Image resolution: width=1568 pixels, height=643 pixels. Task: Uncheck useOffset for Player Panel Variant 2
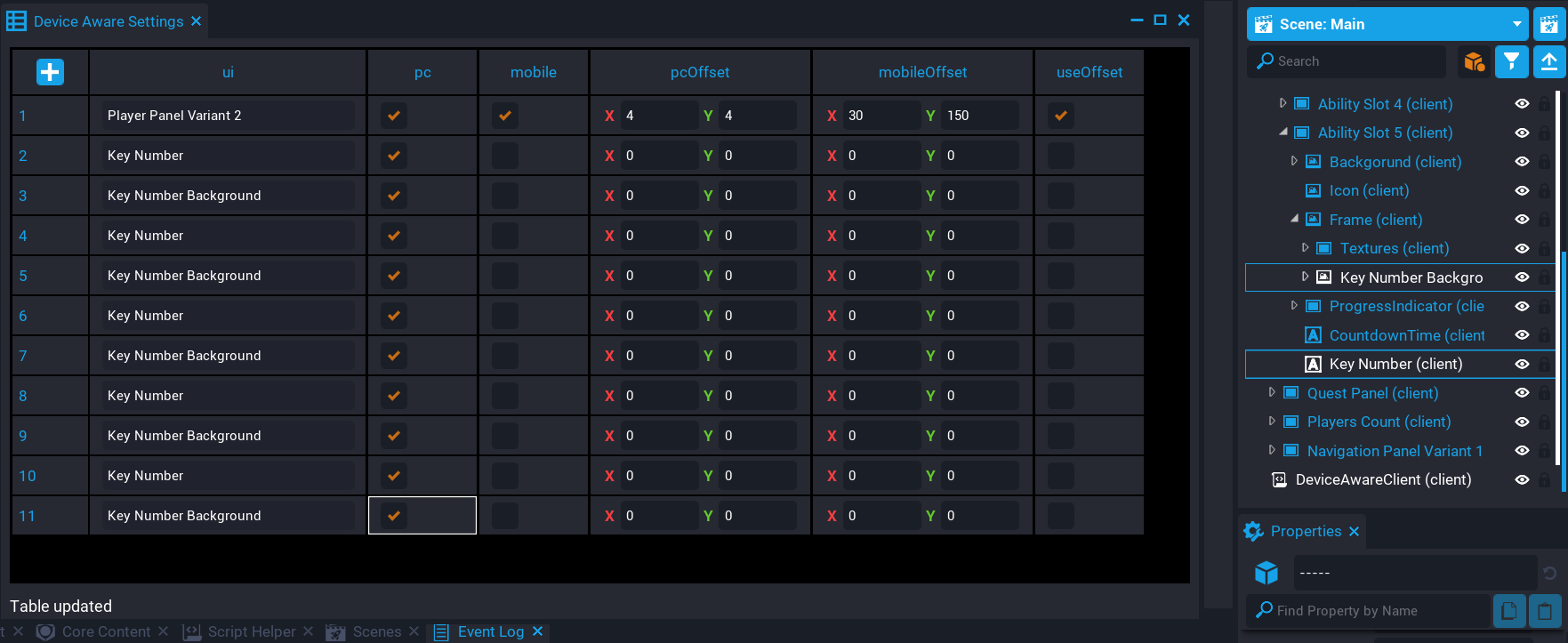click(1060, 116)
